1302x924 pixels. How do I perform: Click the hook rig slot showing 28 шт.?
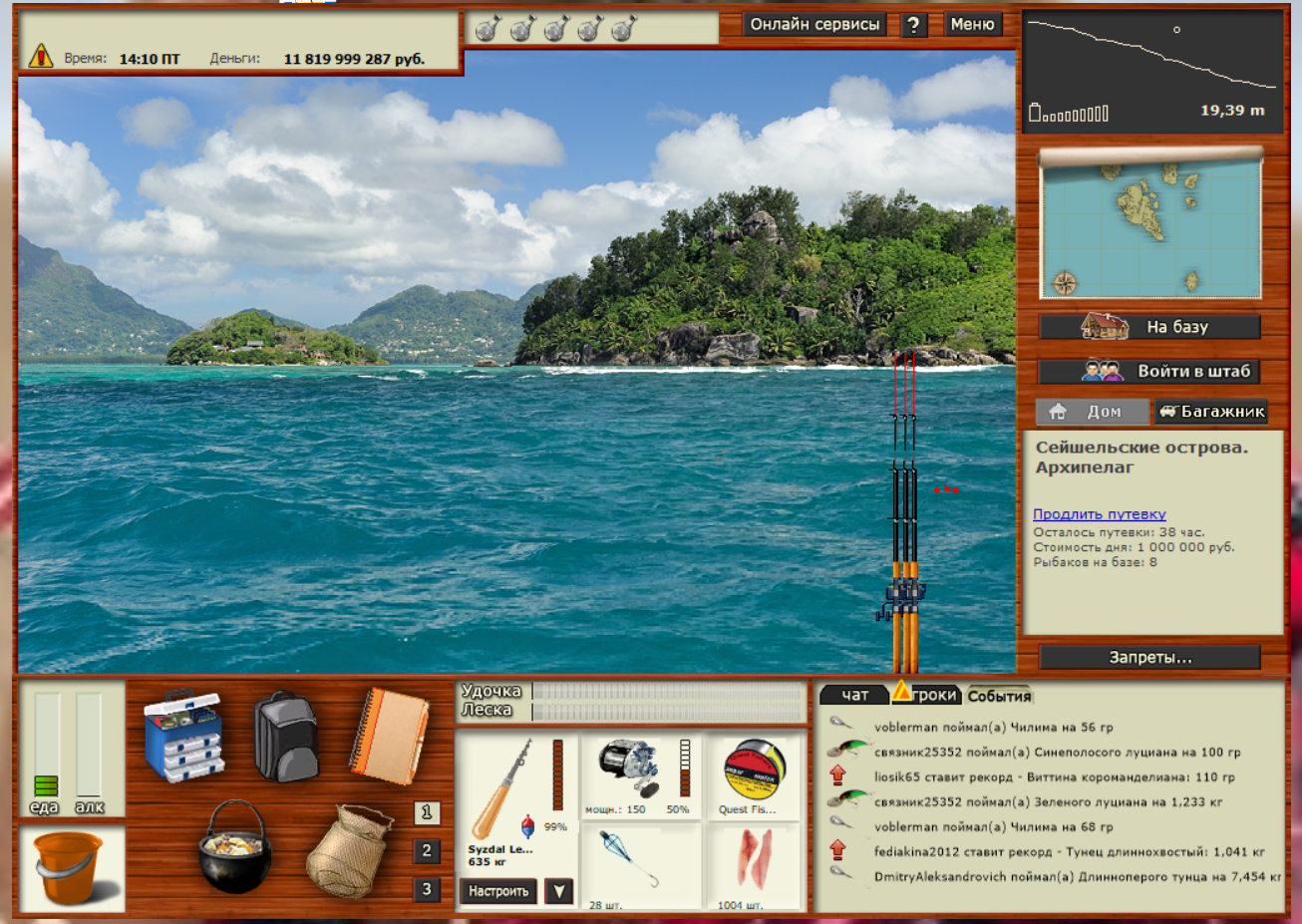[640, 867]
